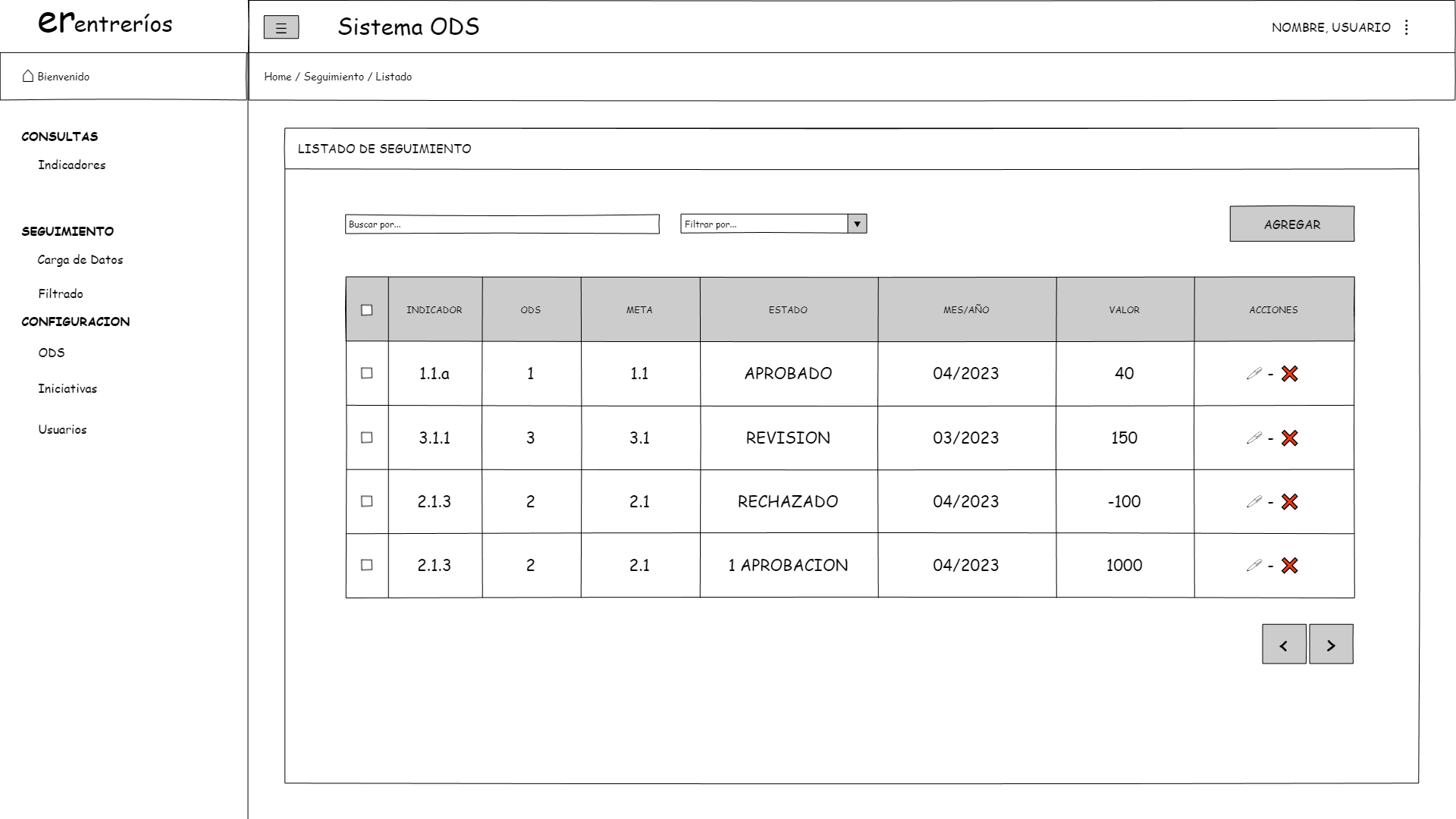Click edit pencil for APROBADO row
This screenshot has height=819, width=1456.
click(1254, 374)
